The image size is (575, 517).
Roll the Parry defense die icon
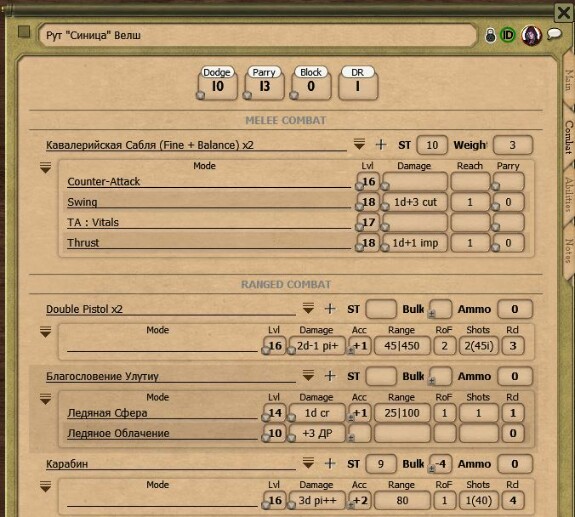tap(247, 96)
